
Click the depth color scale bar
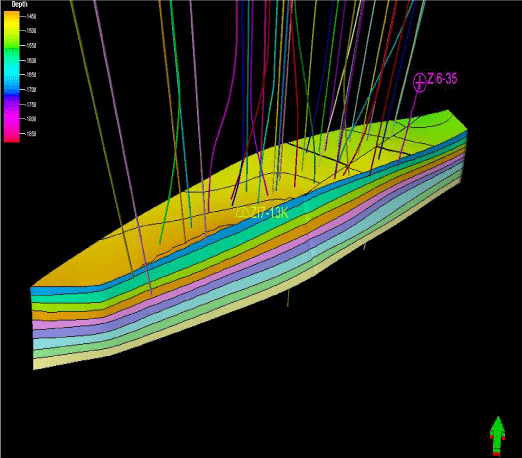(x=12, y=77)
